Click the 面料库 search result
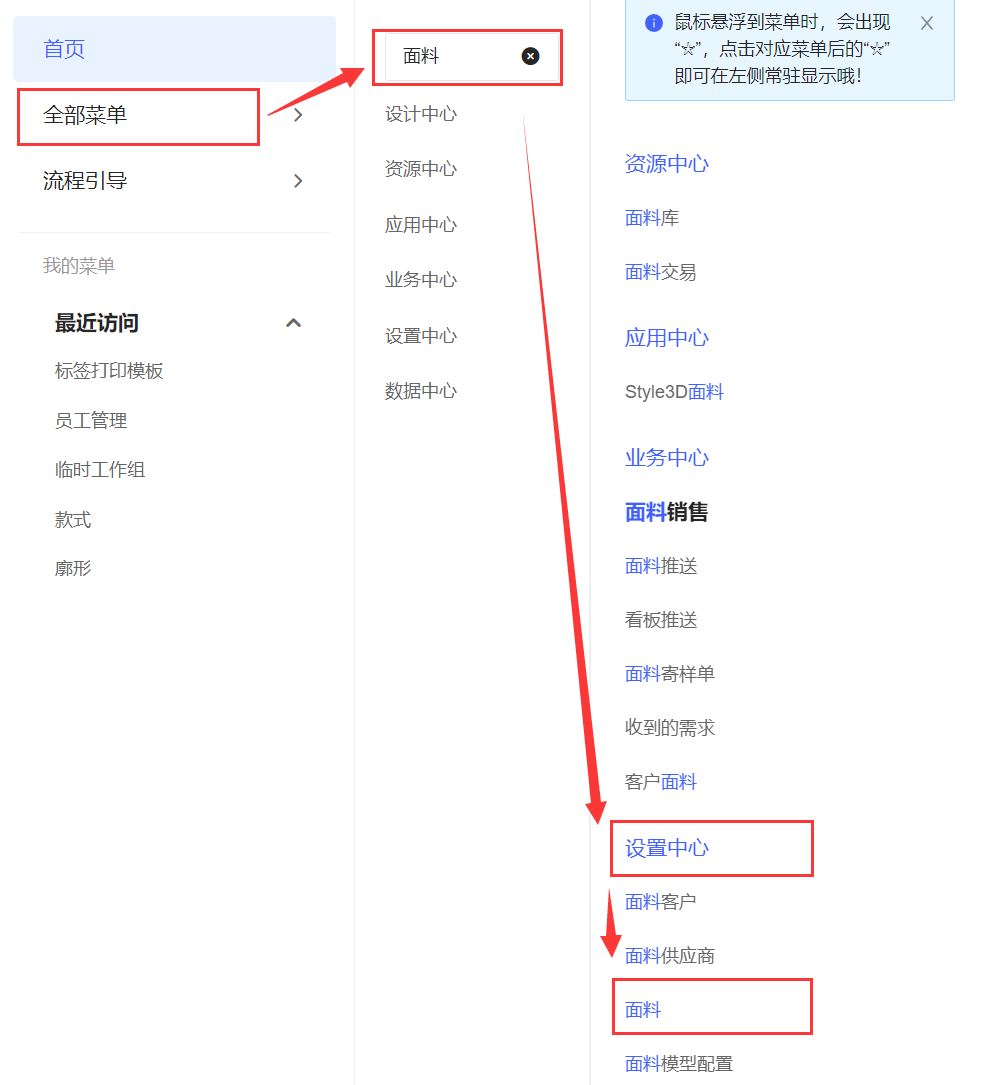981x1085 pixels. pyautogui.click(x=652, y=218)
